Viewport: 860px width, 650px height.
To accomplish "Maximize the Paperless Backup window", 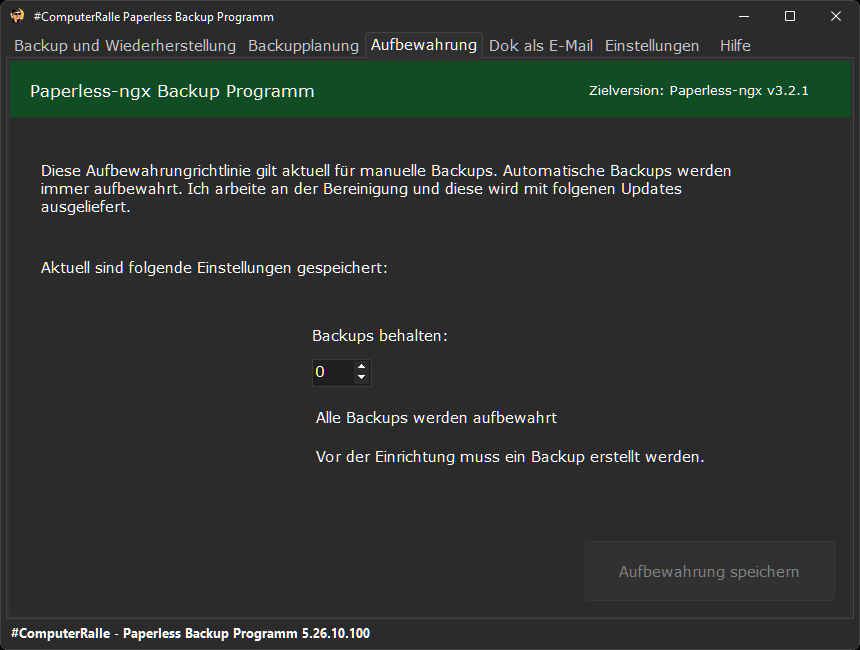I will click(790, 16).
